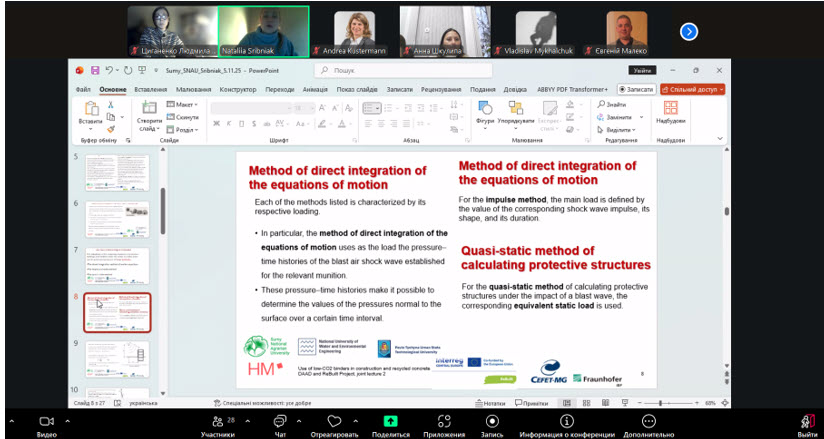Image resolution: width=824 pixels, height=439 pixels.
Task: Show more participant videos with arrow
Action: click(x=688, y=31)
